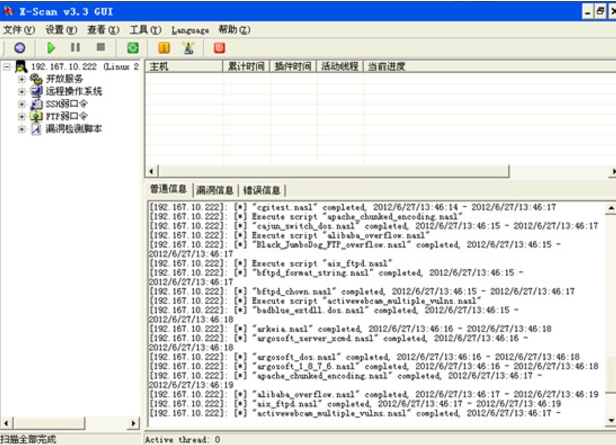
Task: Minimize the X-Scan window
Action: (587, 12)
